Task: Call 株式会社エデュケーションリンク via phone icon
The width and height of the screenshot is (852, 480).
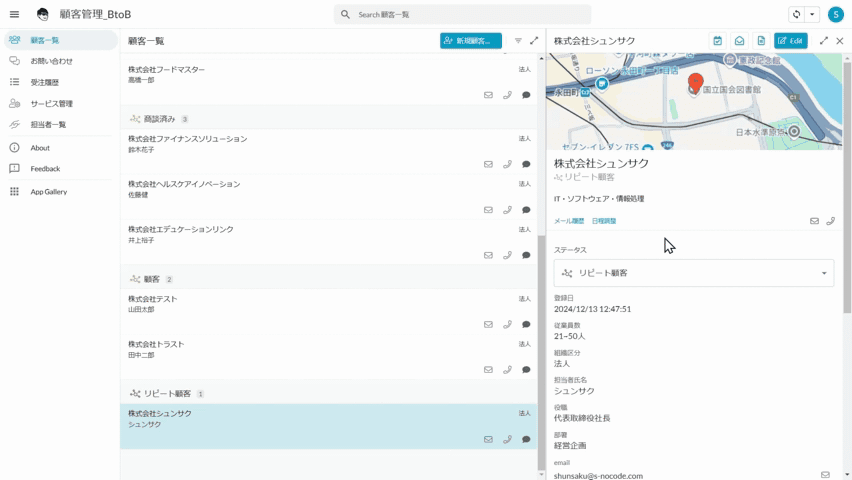Action: [x=507, y=255]
